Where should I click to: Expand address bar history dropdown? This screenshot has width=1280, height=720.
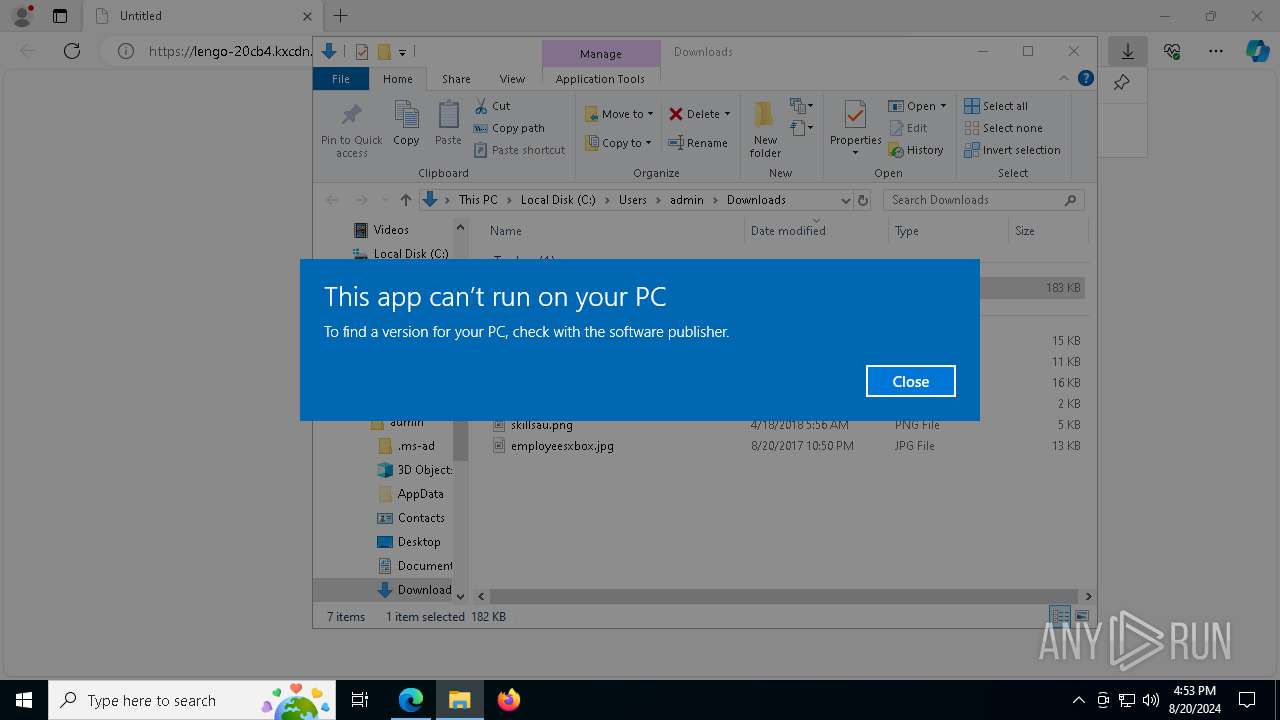[x=846, y=200]
